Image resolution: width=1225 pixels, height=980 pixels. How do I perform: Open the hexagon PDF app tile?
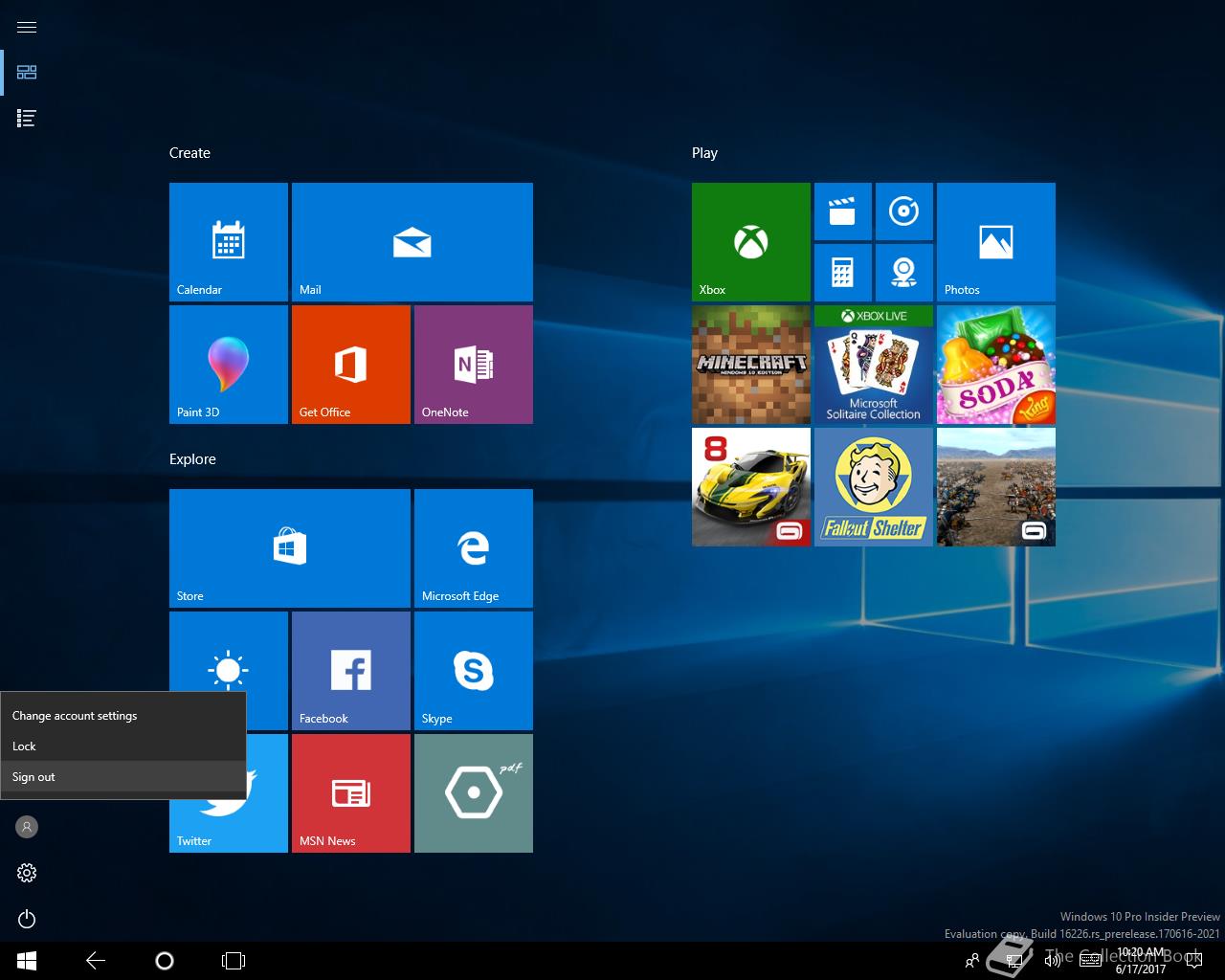click(x=474, y=793)
